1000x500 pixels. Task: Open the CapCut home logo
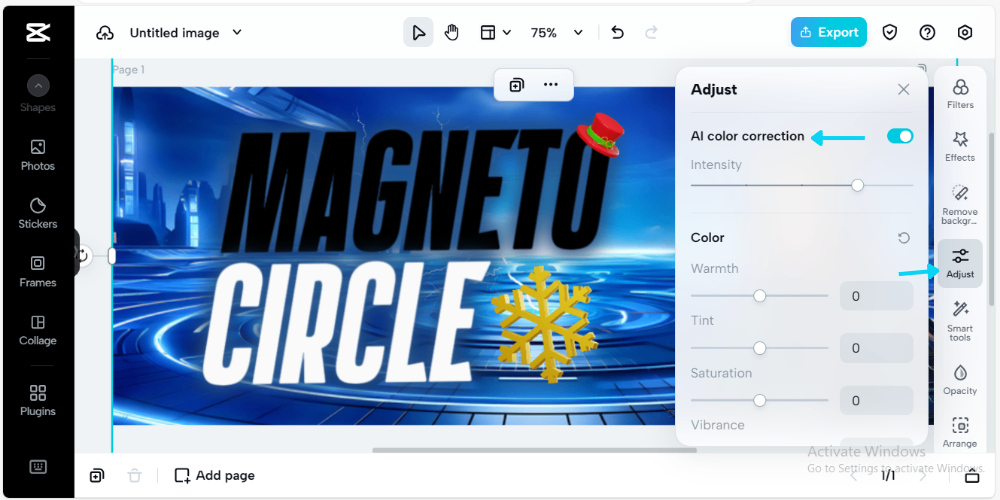click(x=38, y=32)
